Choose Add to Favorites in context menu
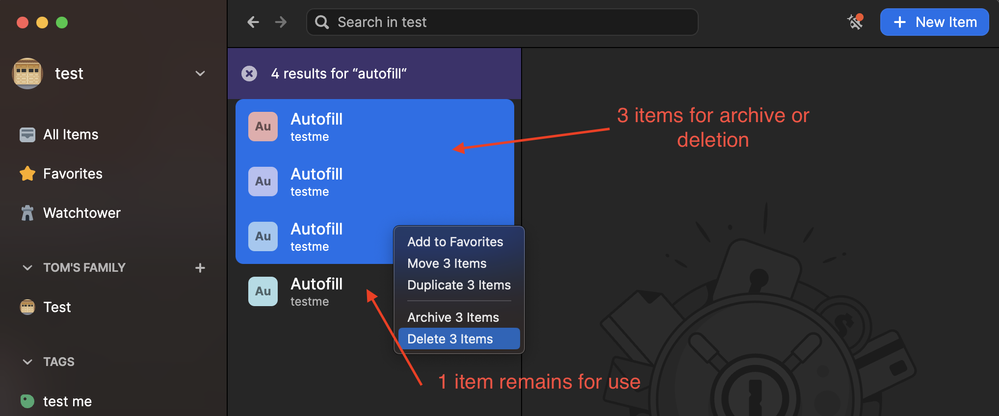This screenshot has width=999, height=416. point(455,242)
